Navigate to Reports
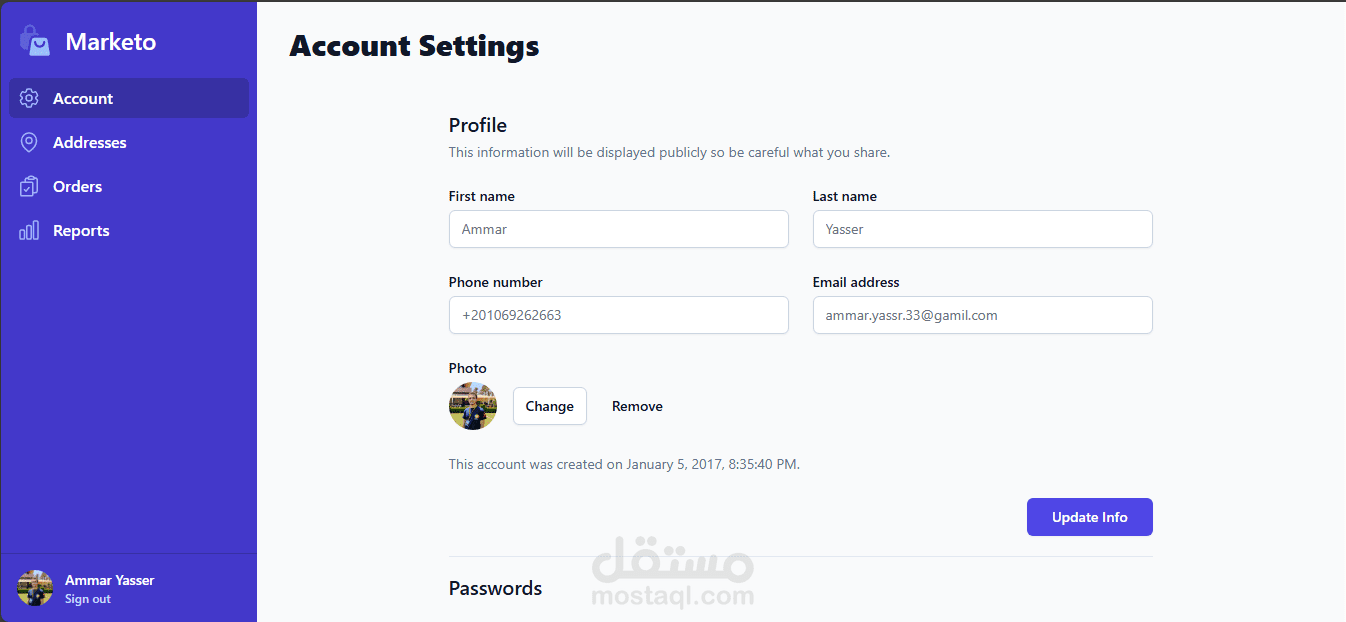This screenshot has width=1346, height=622. [x=81, y=230]
